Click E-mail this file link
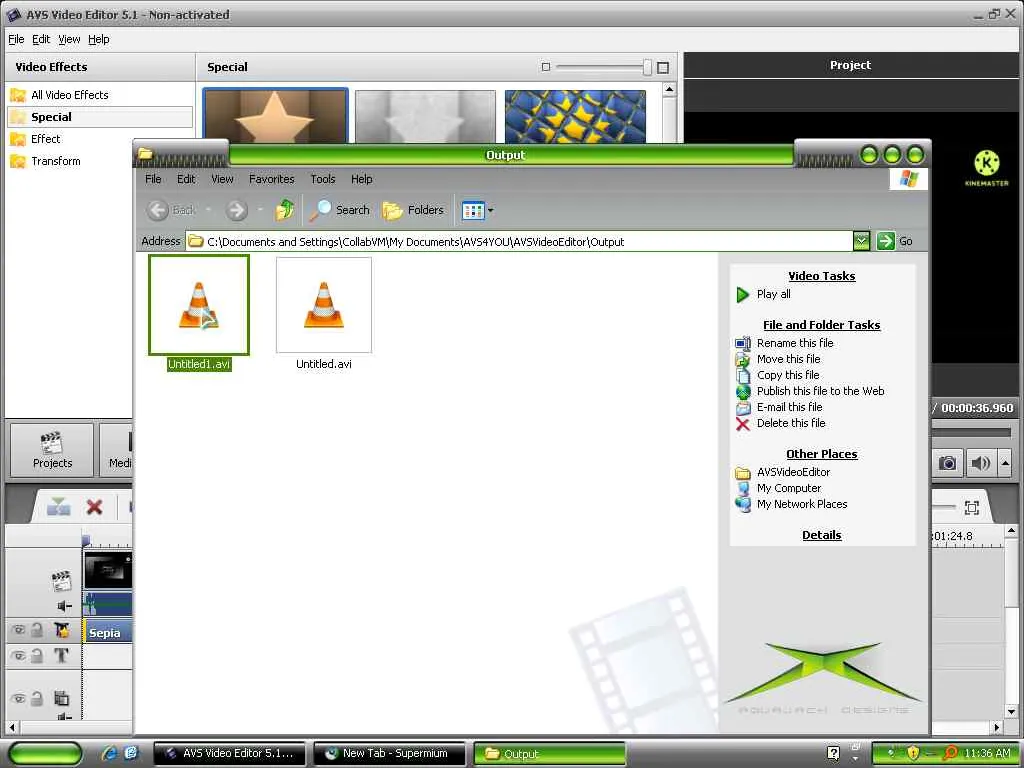The height and width of the screenshot is (768, 1024). pos(789,407)
